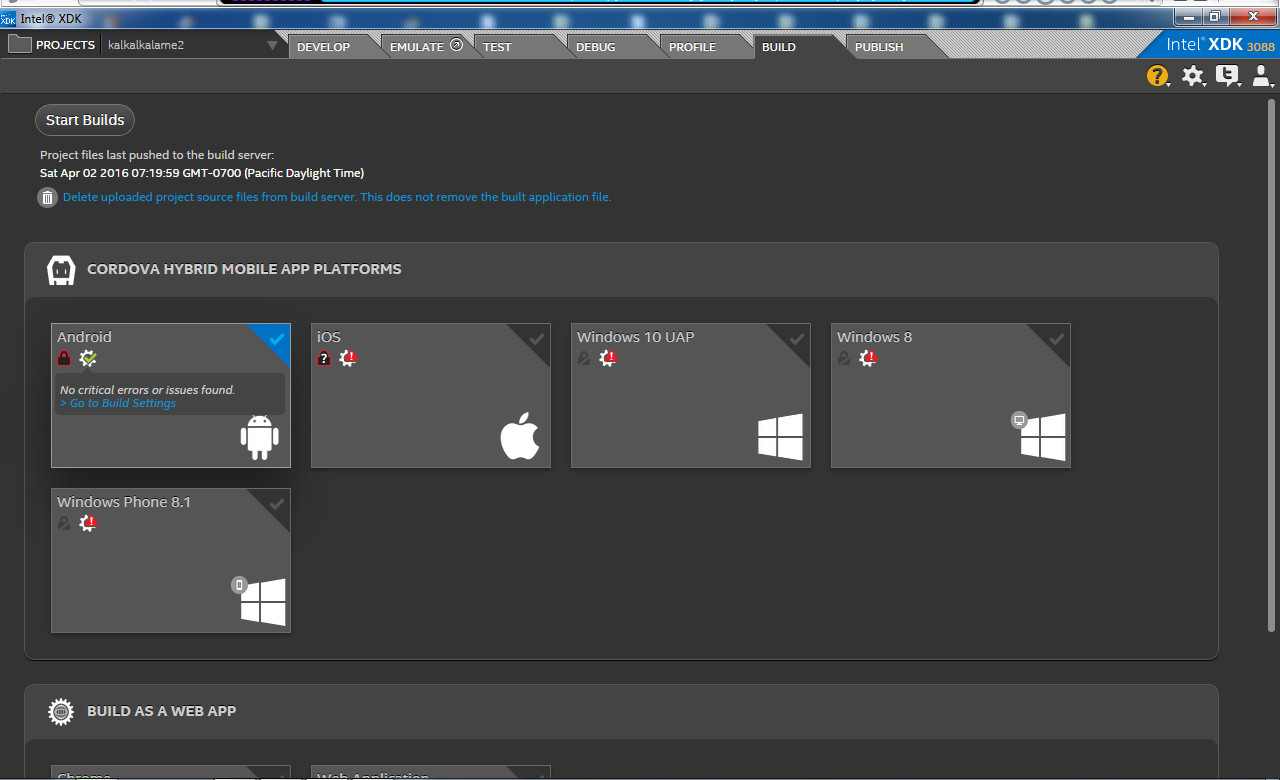Image resolution: width=1280 pixels, height=780 pixels.
Task: Click the CORDOVA HYBRID MOBILE APP PLATFORMS heading
Action: click(x=244, y=270)
